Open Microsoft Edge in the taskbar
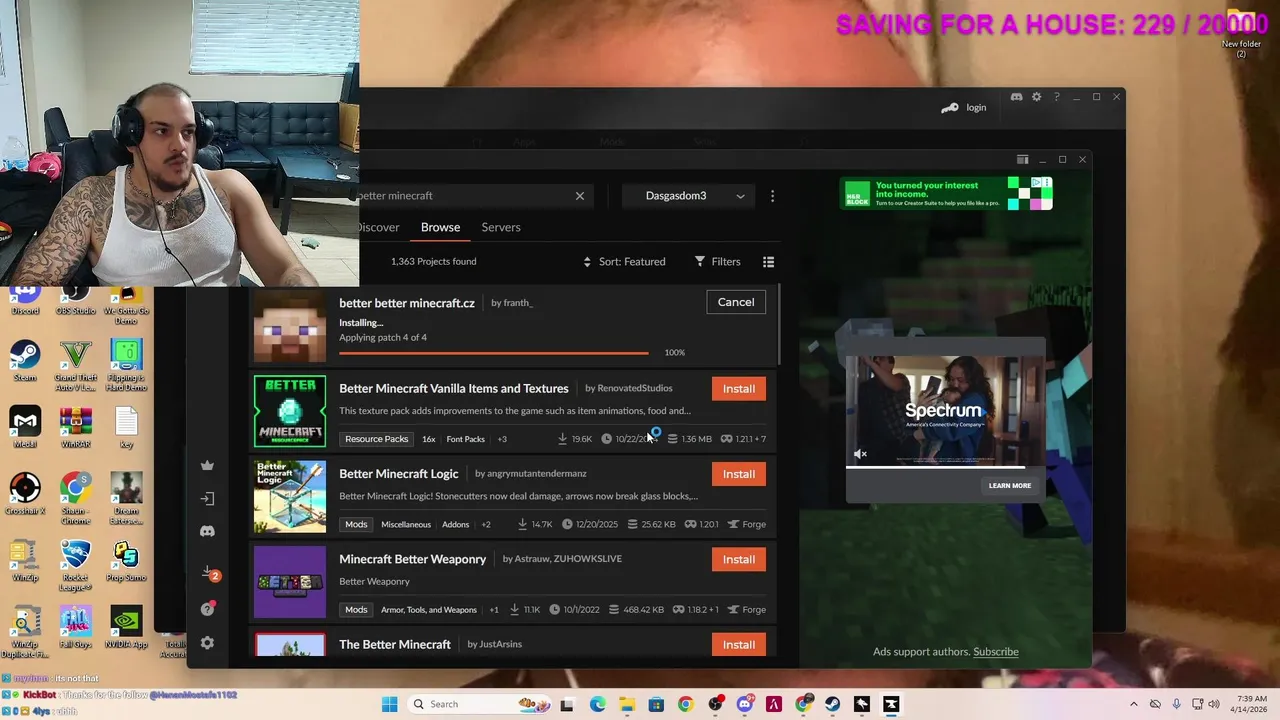The height and width of the screenshot is (720, 1280). 598,704
